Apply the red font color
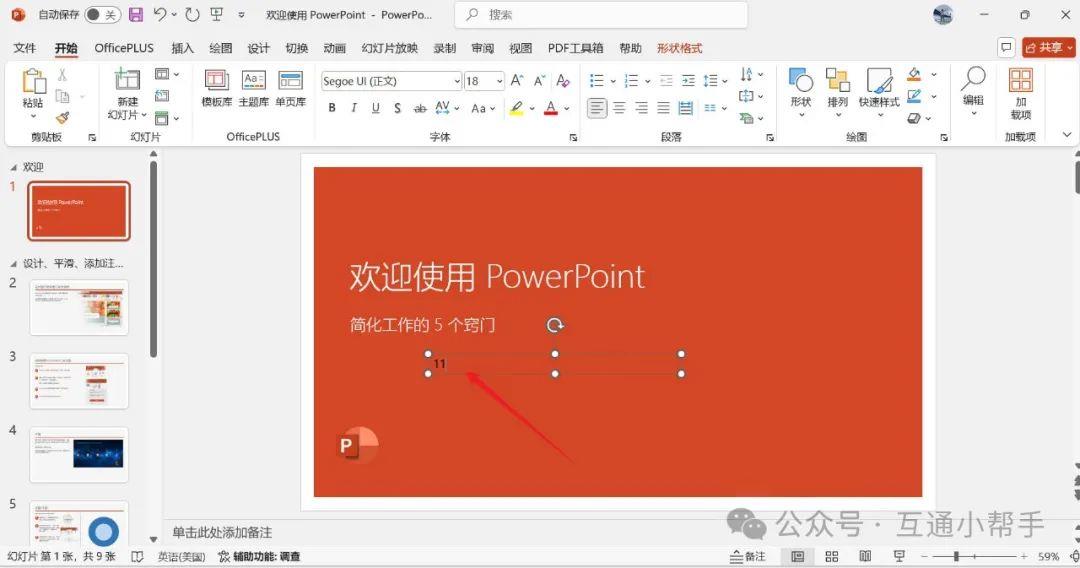1080x568 pixels. click(x=551, y=108)
